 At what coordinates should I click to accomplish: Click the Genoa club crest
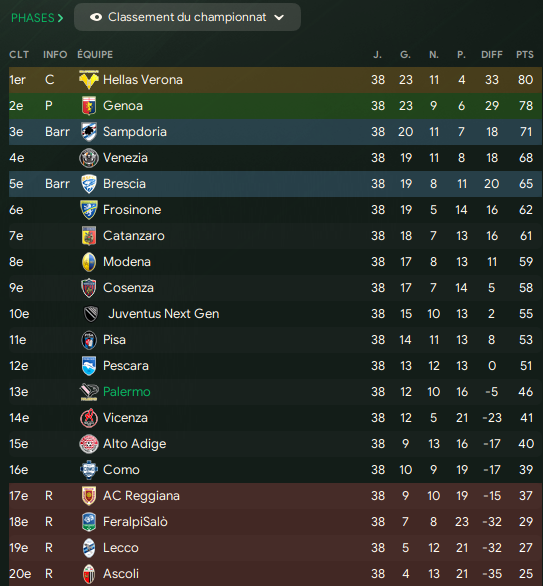(x=89, y=106)
